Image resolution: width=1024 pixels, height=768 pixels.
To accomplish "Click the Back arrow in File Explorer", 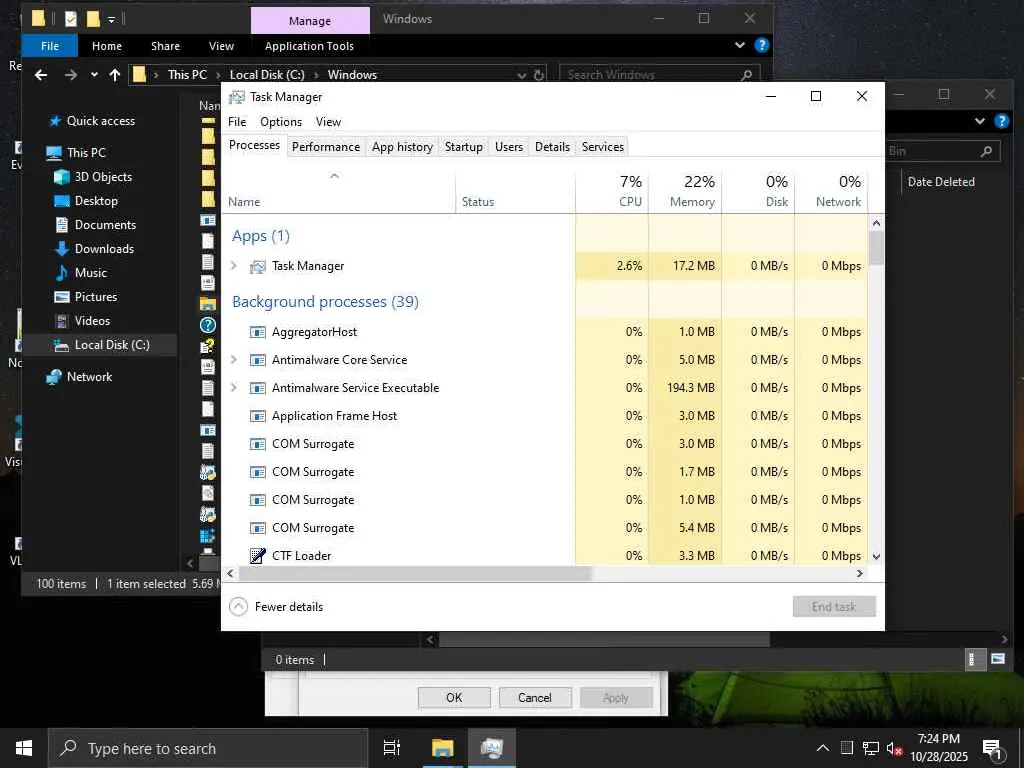I will point(41,75).
